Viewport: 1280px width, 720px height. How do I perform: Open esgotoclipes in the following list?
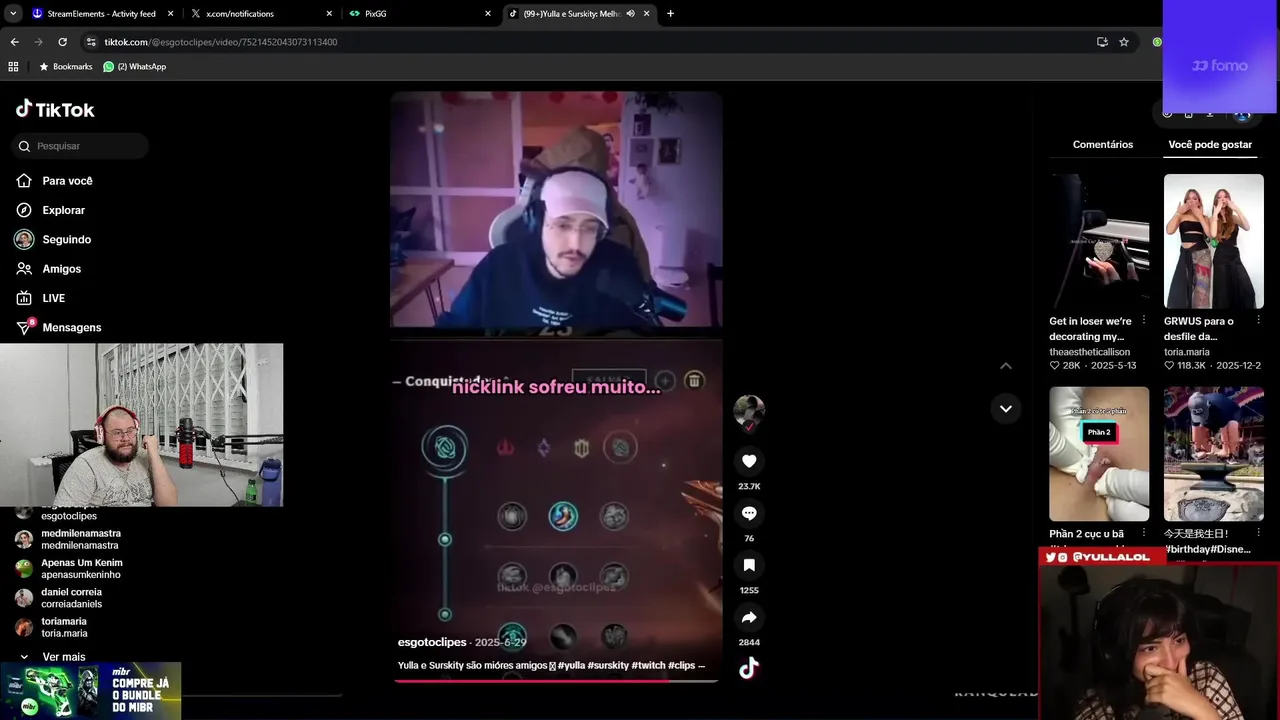point(70,515)
